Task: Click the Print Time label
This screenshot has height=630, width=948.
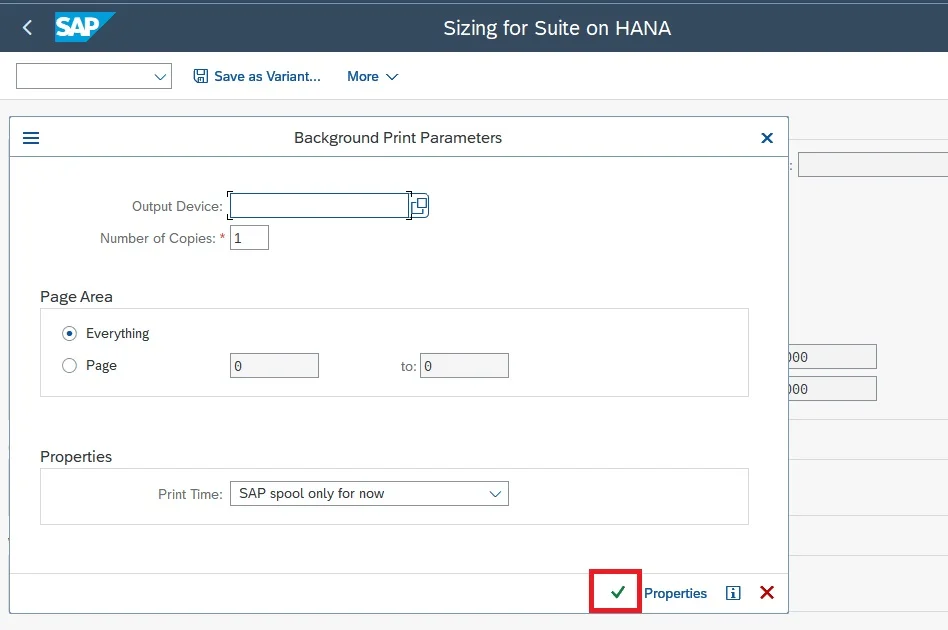Action: (x=190, y=494)
